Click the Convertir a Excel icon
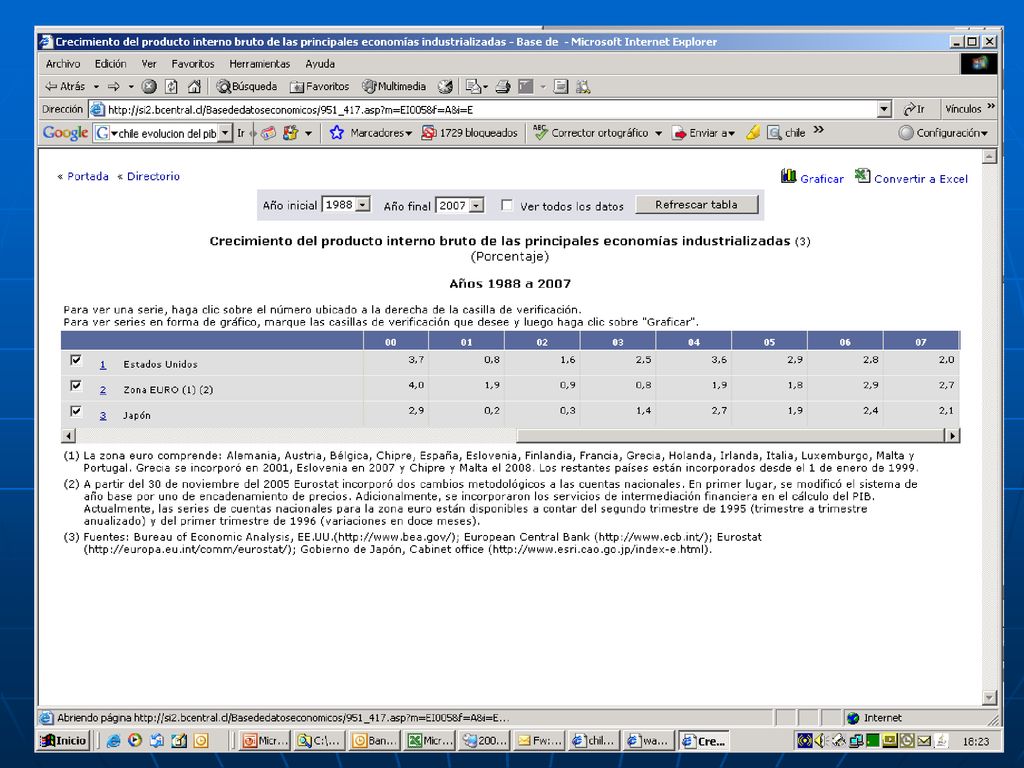This screenshot has height=768, width=1024. coord(863,176)
